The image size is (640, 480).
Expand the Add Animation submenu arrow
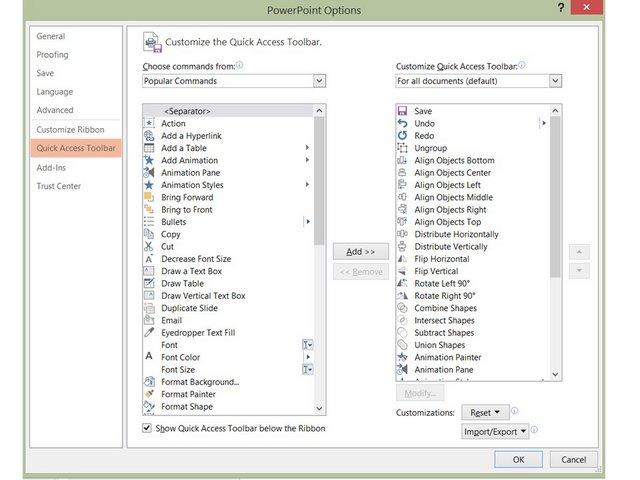click(307, 160)
